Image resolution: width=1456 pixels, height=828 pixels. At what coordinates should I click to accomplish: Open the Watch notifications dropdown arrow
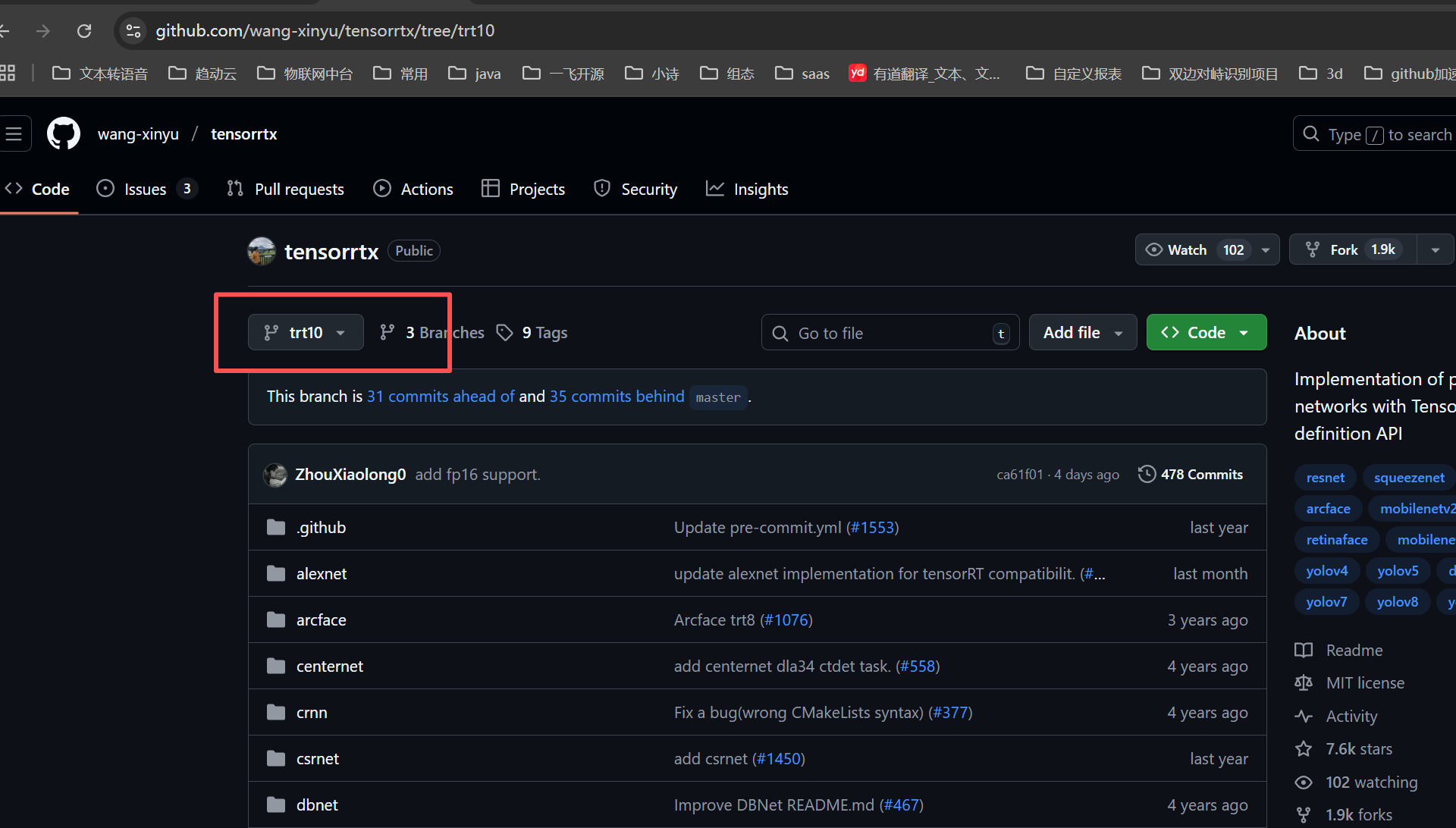click(x=1266, y=250)
